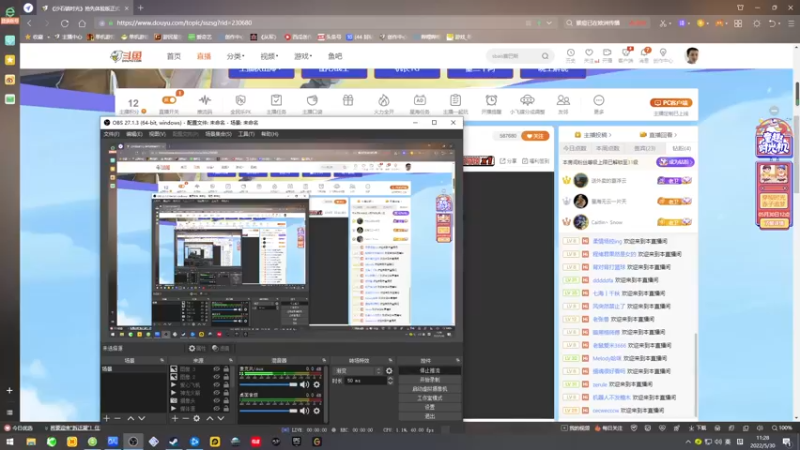
Task: Open OBS 编辑 menu
Action: tap(134, 134)
